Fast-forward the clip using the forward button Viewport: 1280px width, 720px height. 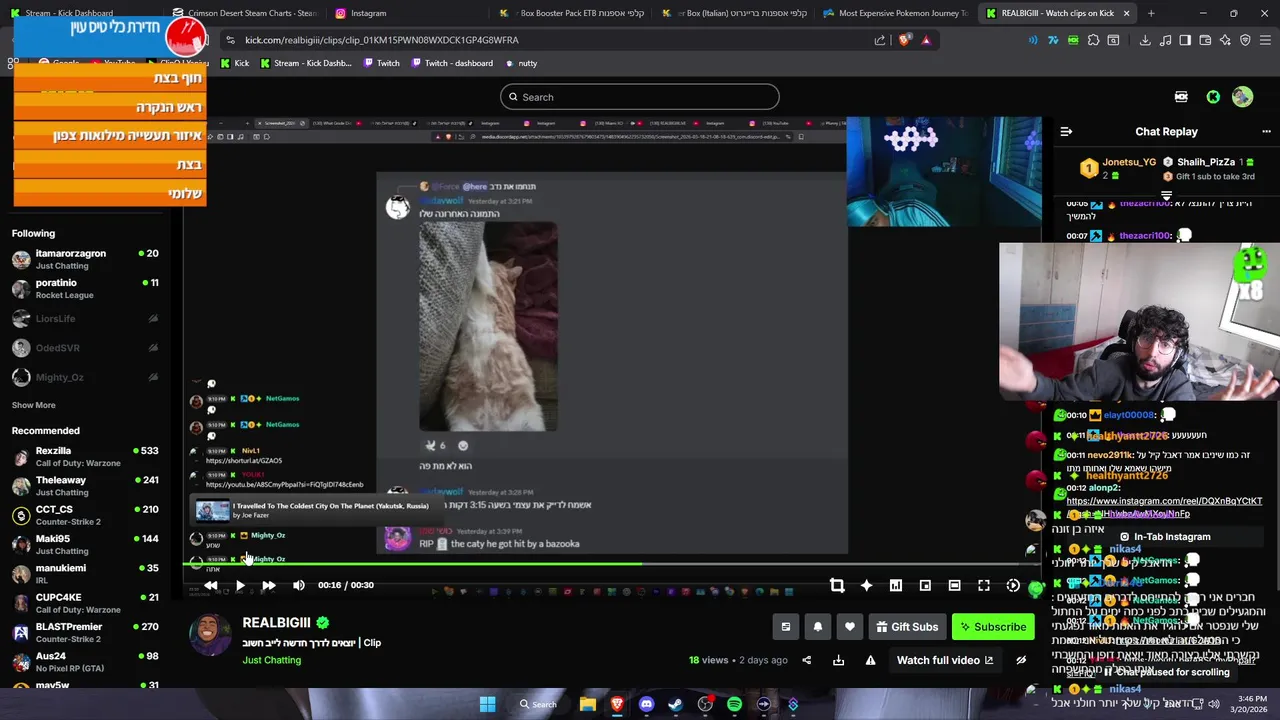269,585
